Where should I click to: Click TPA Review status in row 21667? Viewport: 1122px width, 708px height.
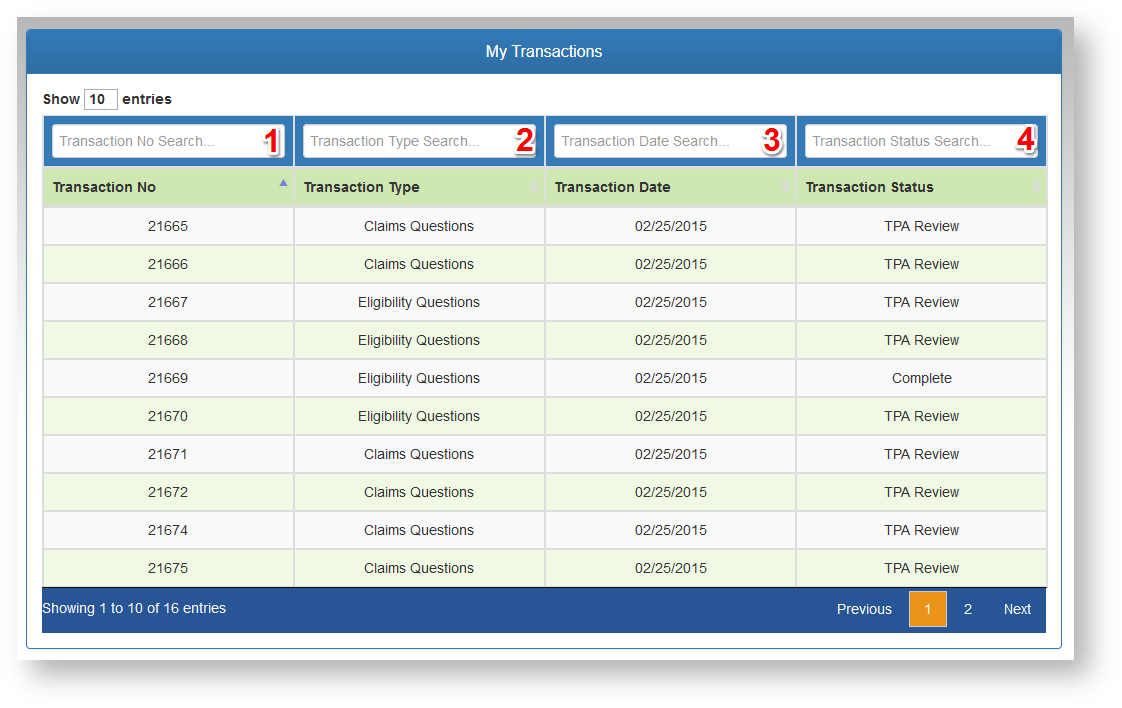tap(922, 302)
